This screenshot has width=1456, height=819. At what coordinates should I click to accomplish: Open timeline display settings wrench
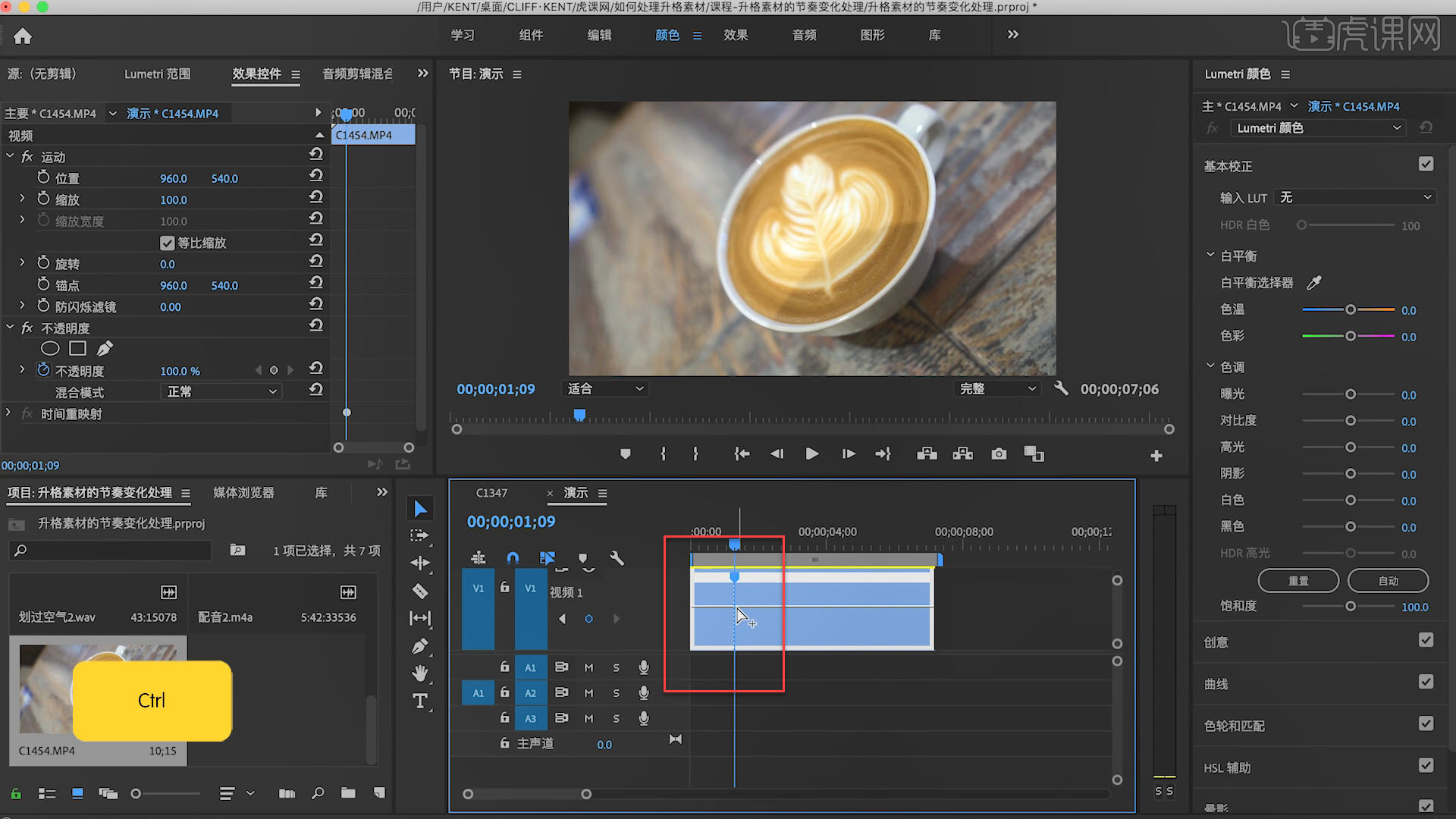click(x=617, y=558)
